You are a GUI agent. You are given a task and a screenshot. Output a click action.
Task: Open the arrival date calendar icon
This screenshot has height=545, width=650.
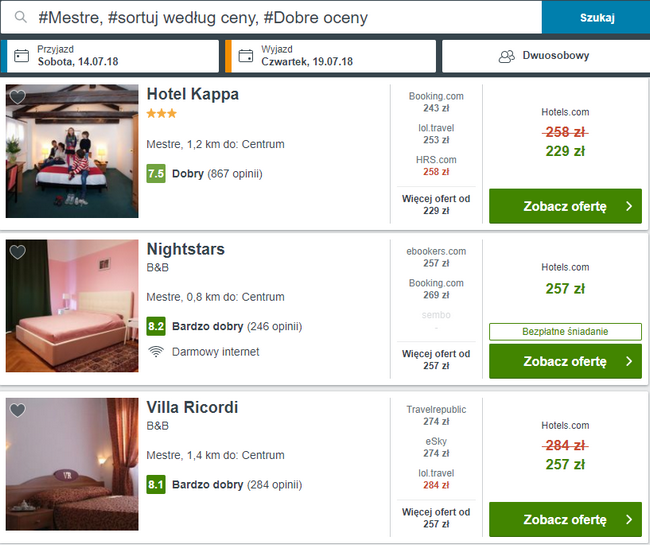[21, 56]
